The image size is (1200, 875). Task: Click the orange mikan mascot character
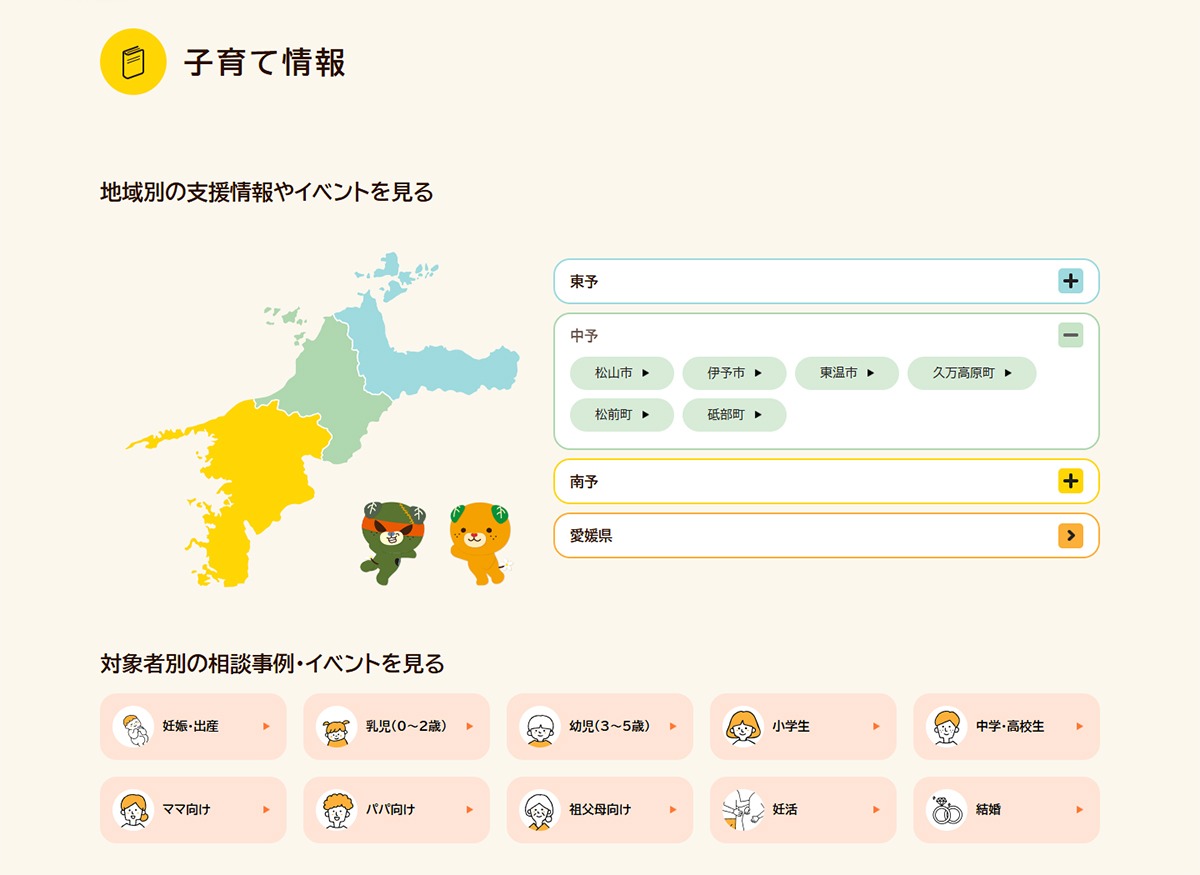[x=480, y=542]
